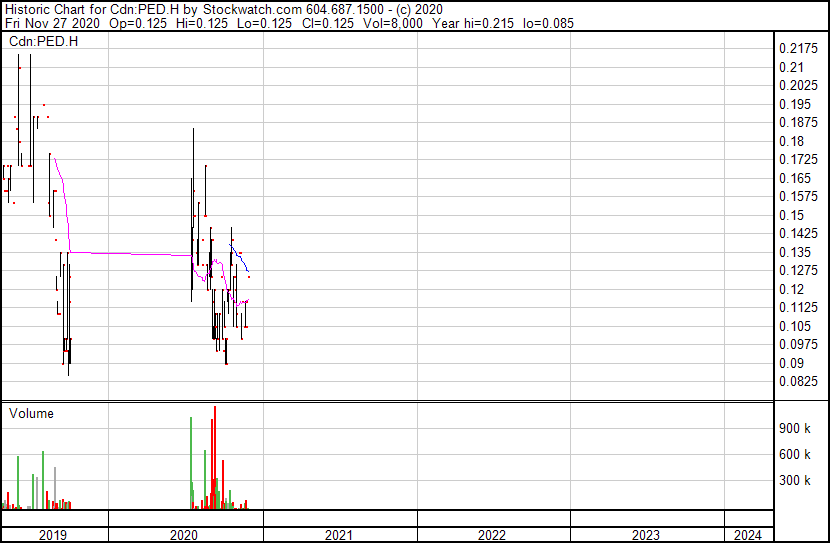The height and width of the screenshot is (543, 830).
Task: Click the short blue trend line
Action: [241, 260]
